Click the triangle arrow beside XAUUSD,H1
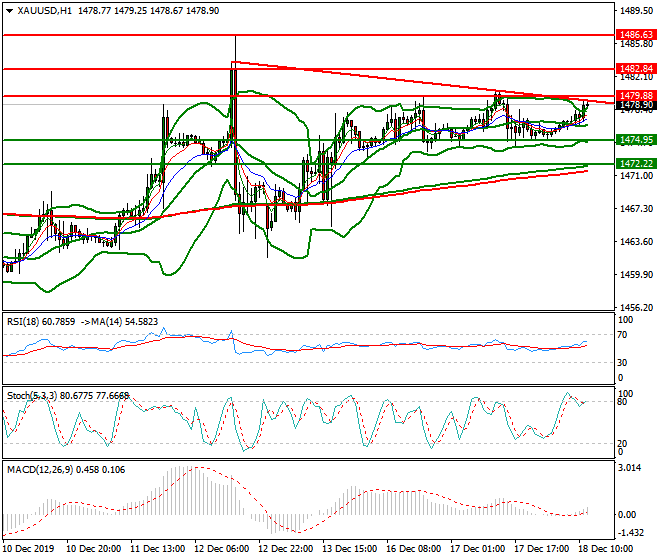660x560 pixels. [x=9, y=11]
